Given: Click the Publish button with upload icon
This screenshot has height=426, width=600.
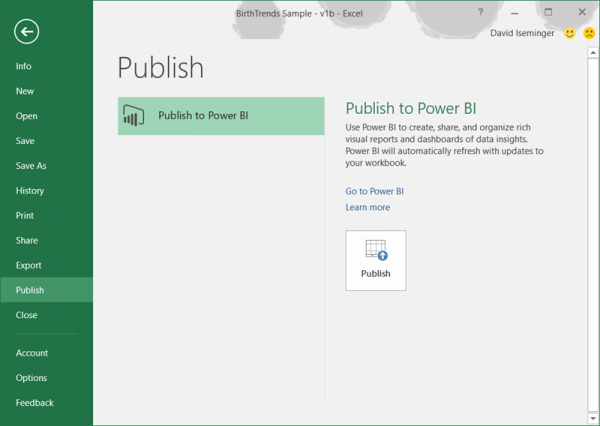Looking at the screenshot, I should (x=375, y=260).
